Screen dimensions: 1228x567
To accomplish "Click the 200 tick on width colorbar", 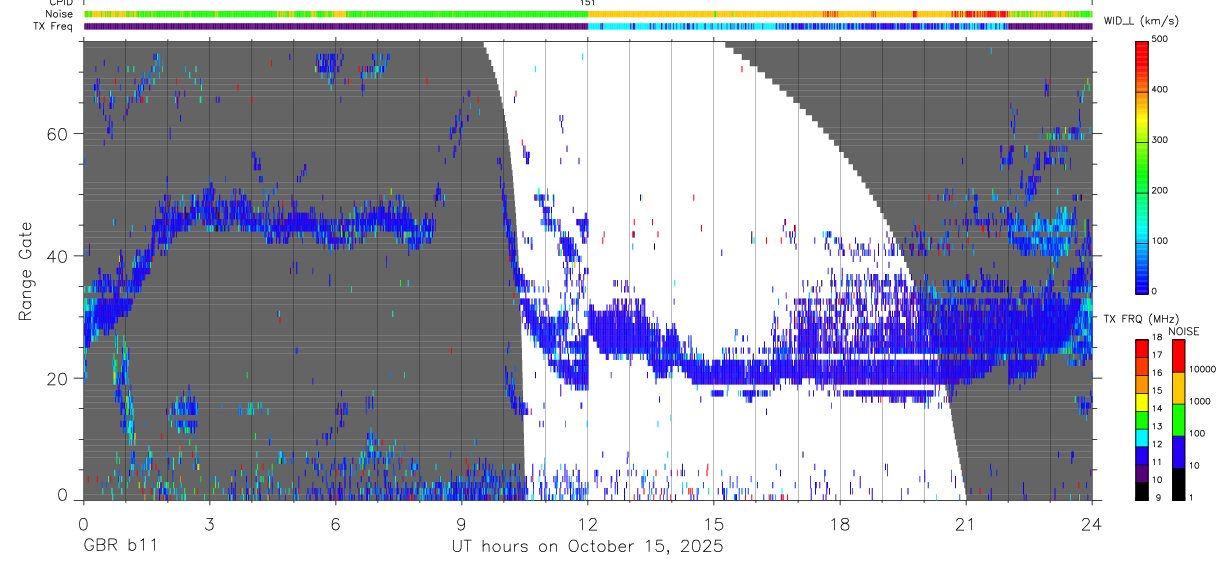I will coord(1161,191).
